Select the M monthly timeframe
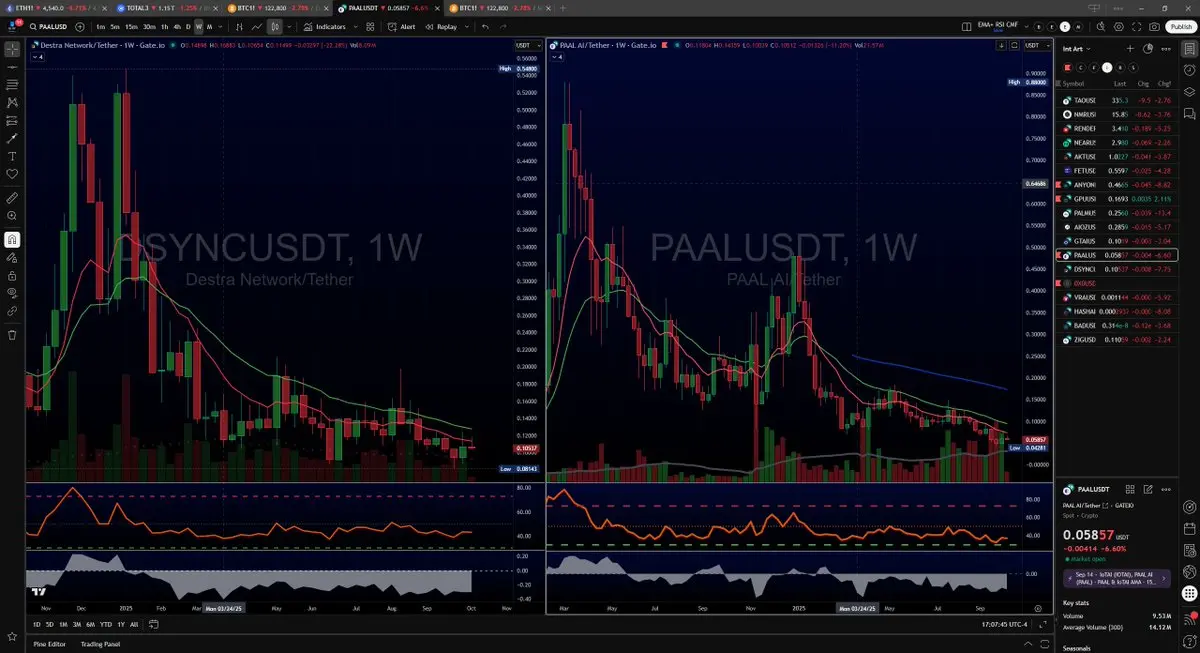Image resolution: width=1200 pixels, height=653 pixels. 209,26
